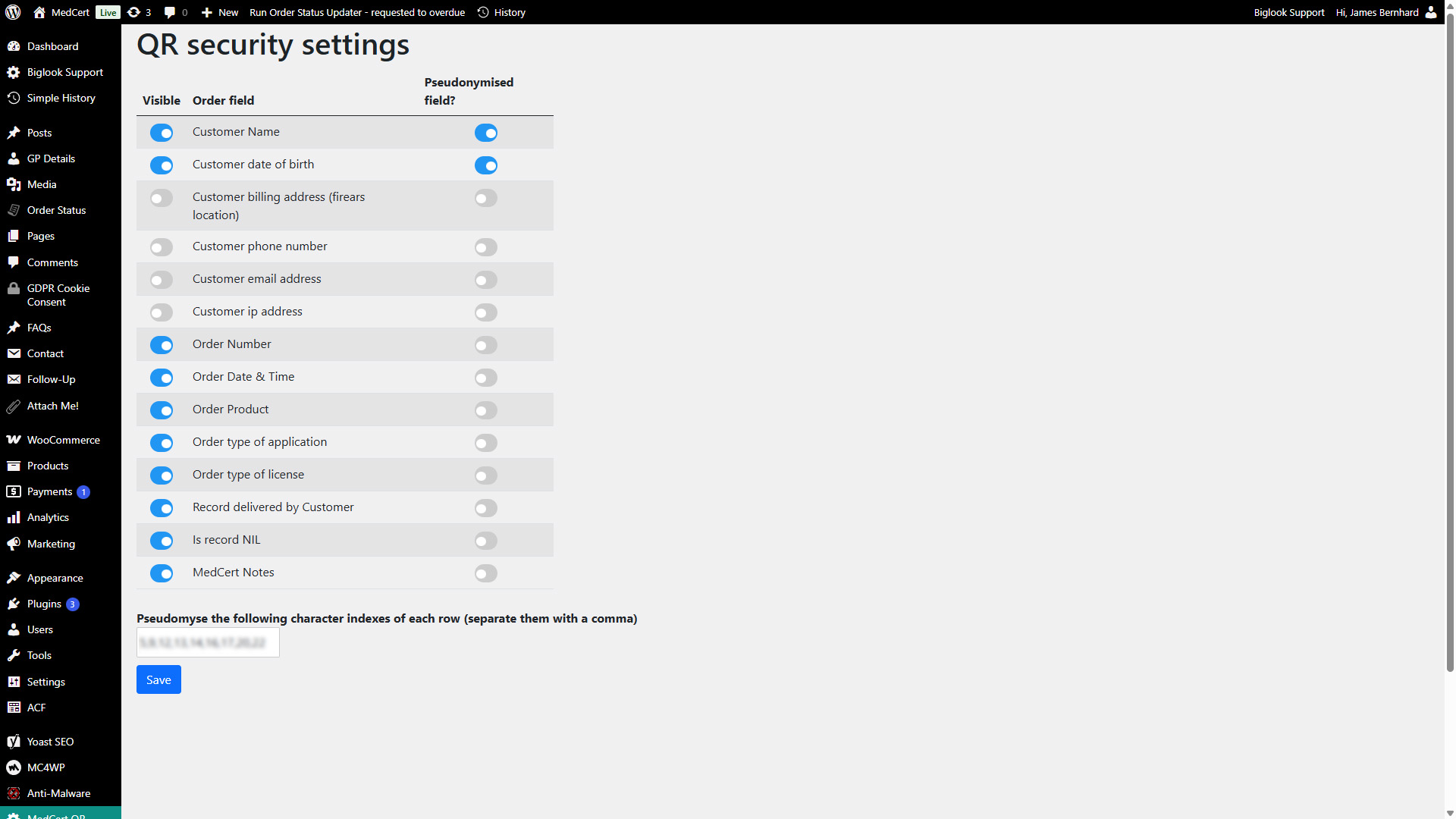1456x819 pixels.
Task: Enable pseudonymised toggle for Order Number
Action: tap(486, 345)
